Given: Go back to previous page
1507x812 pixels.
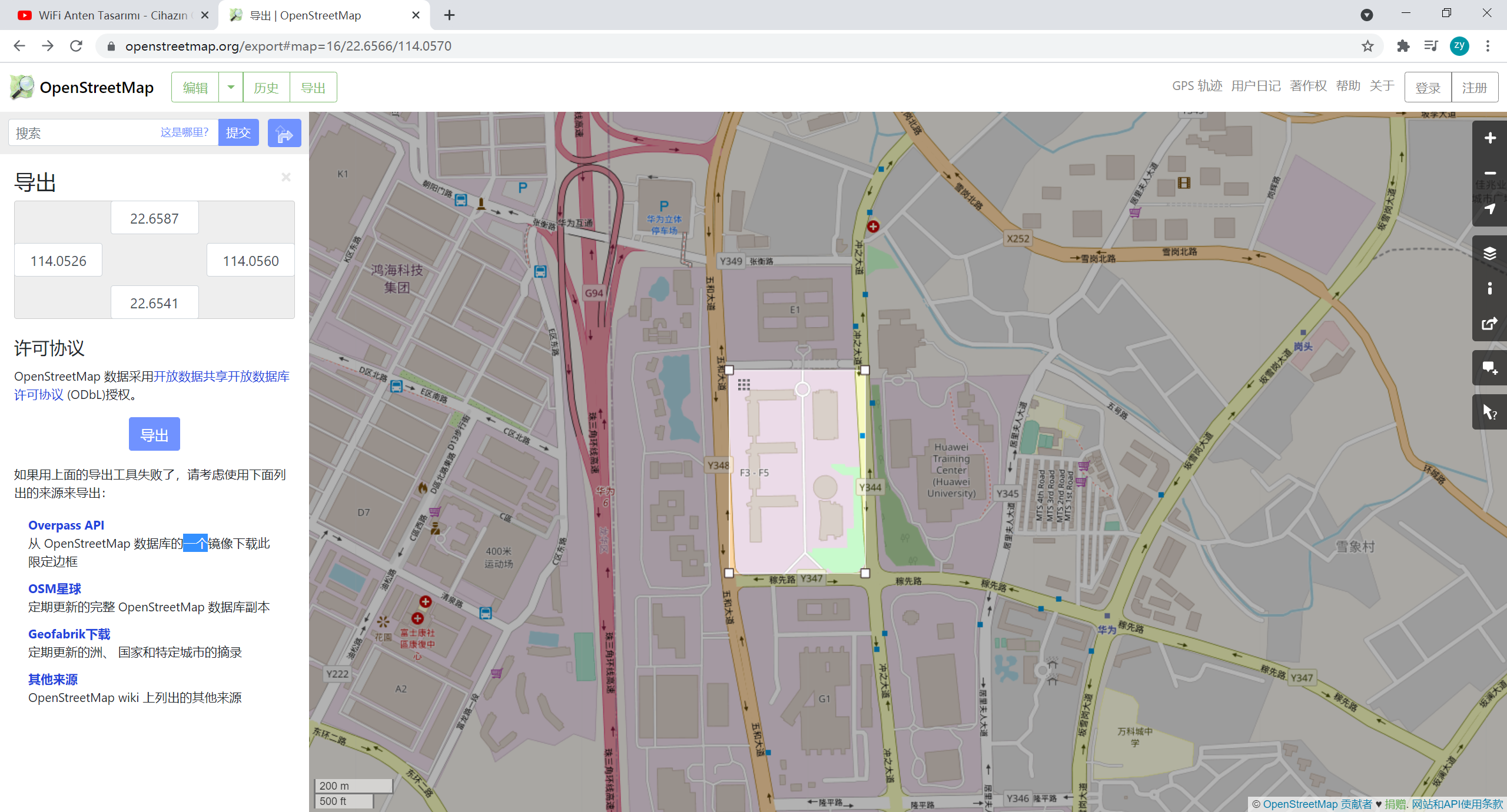Looking at the screenshot, I should click(x=19, y=46).
